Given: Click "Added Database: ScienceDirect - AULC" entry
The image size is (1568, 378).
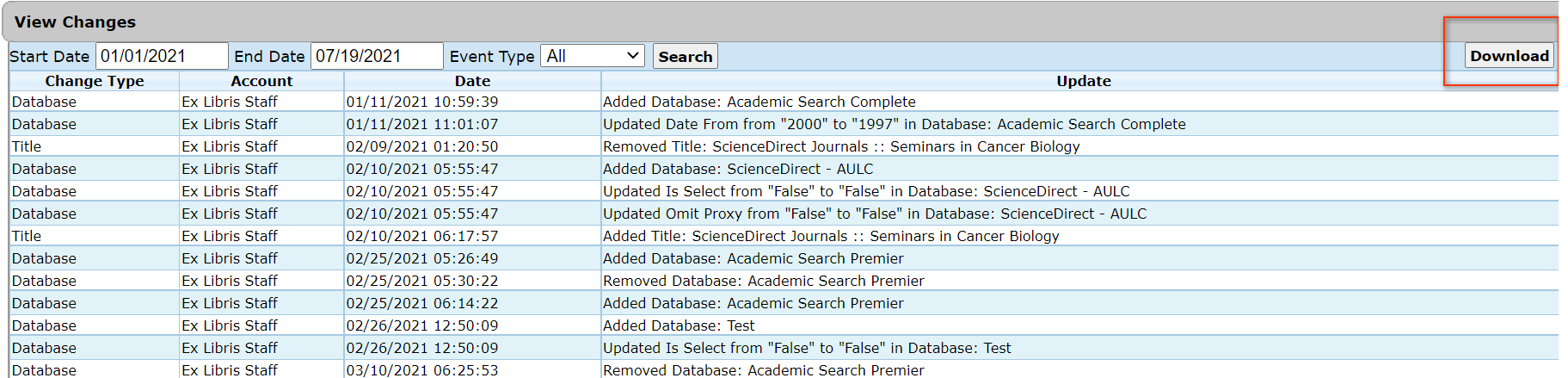Looking at the screenshot, I should (737, 169).
